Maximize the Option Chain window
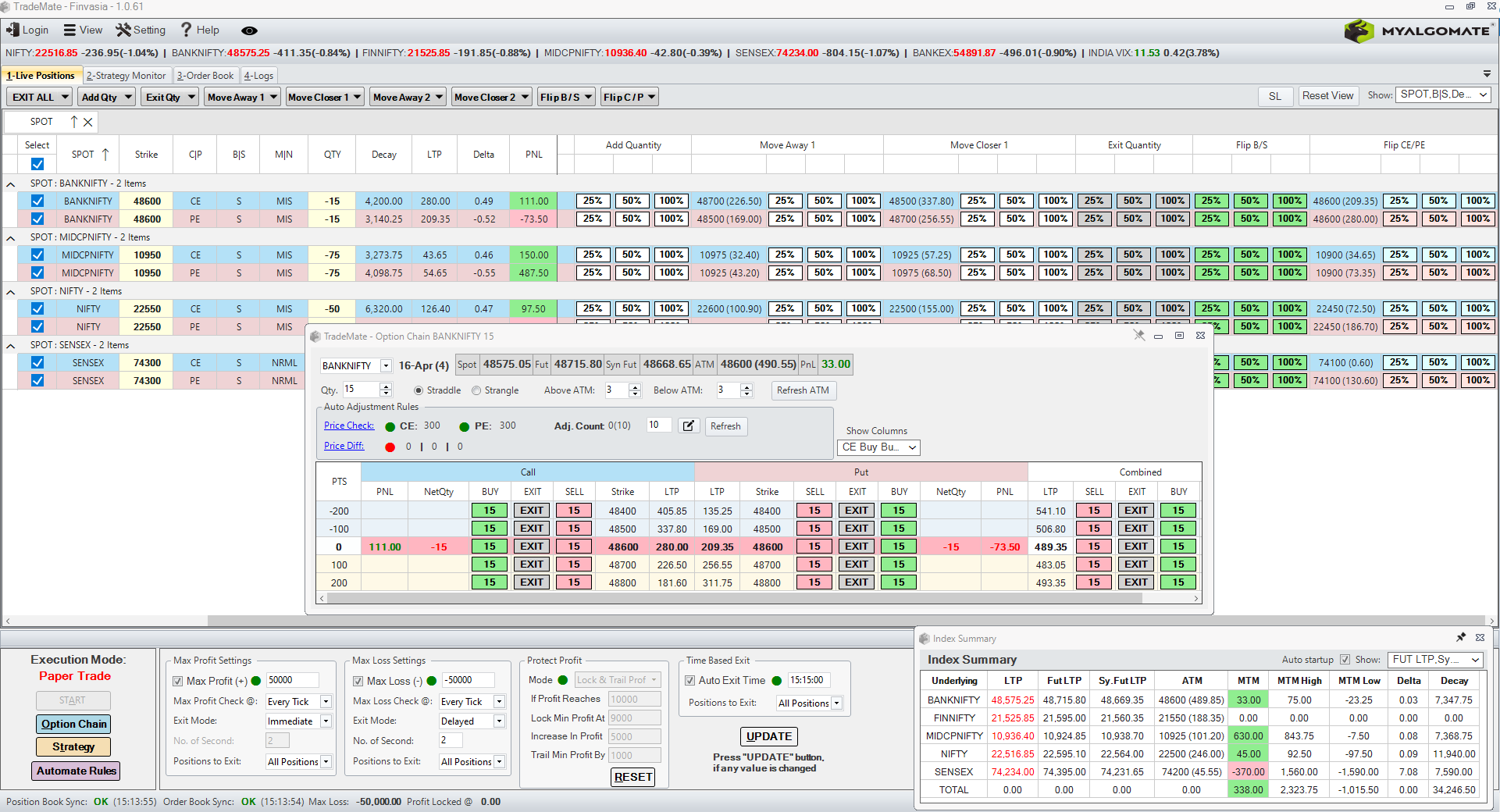The image size is (1500, 812). 1179,336
